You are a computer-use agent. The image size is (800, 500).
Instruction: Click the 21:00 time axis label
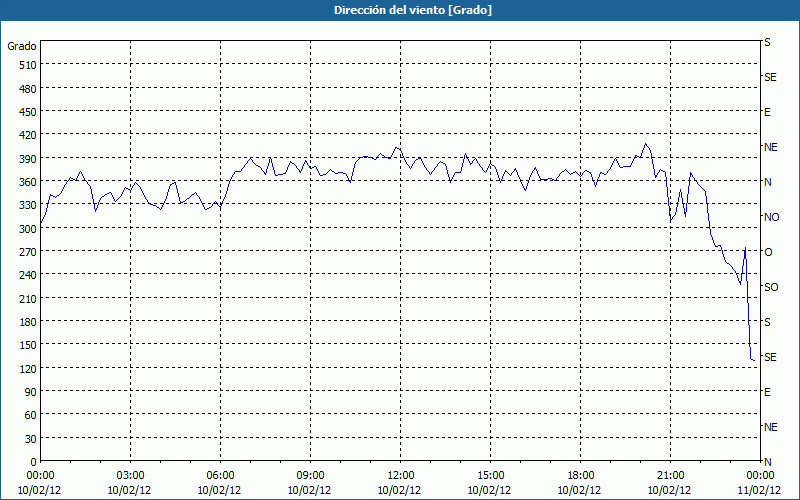tap(670, 476)
